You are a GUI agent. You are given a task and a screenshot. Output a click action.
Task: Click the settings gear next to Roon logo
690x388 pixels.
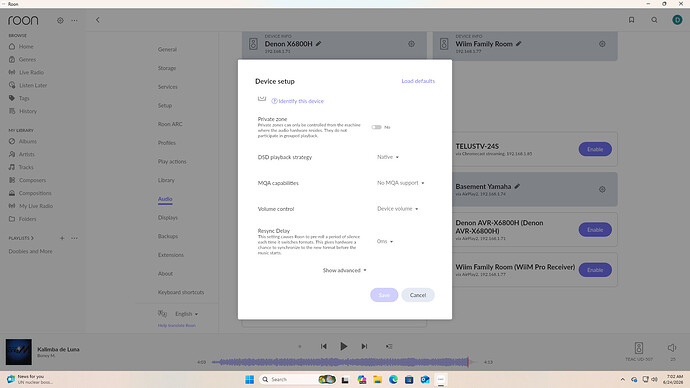60,20
